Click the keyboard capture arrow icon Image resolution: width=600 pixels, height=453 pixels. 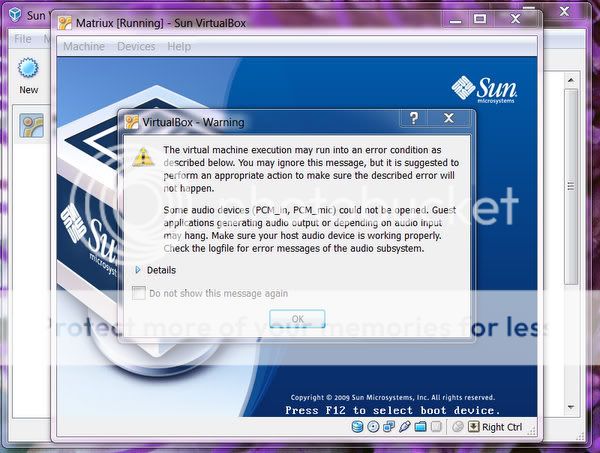pyautogui.click(x=473, y=427)
